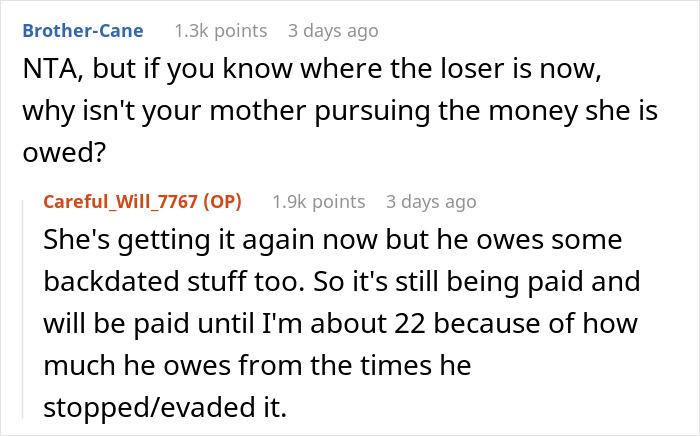The image size is (700, 436).
Task: Click the 1.9k points score
Action: tap(319, 202)
